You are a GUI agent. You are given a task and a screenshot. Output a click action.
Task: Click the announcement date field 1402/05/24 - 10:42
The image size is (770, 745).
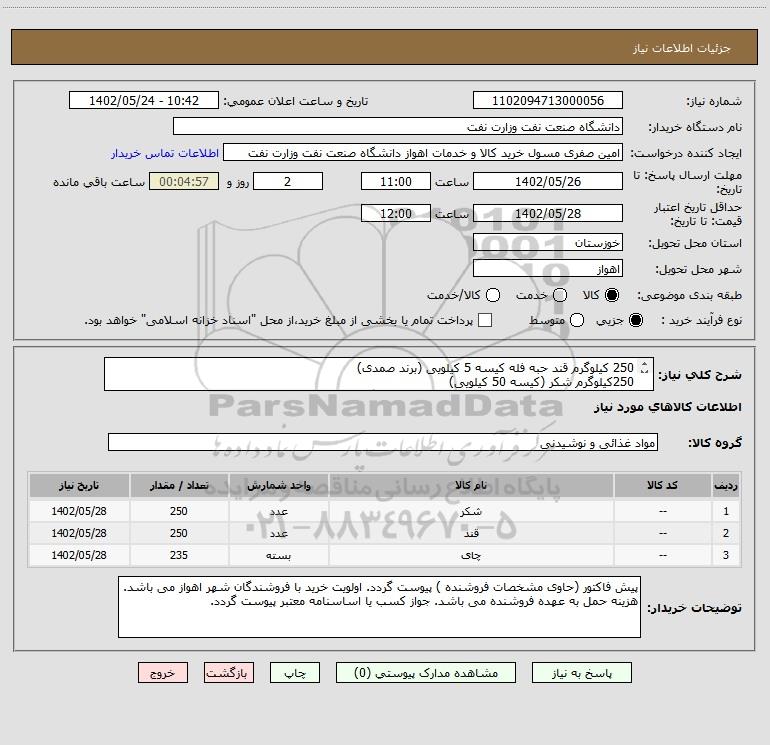(144, 101)
